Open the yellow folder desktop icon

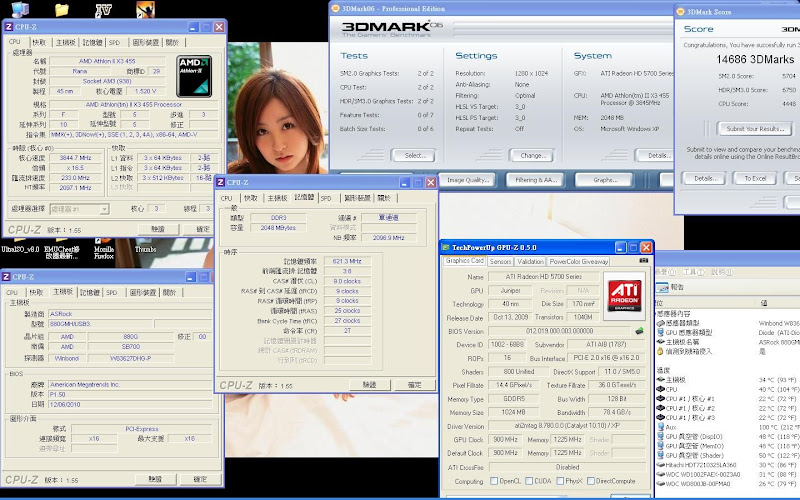point(62,9)
